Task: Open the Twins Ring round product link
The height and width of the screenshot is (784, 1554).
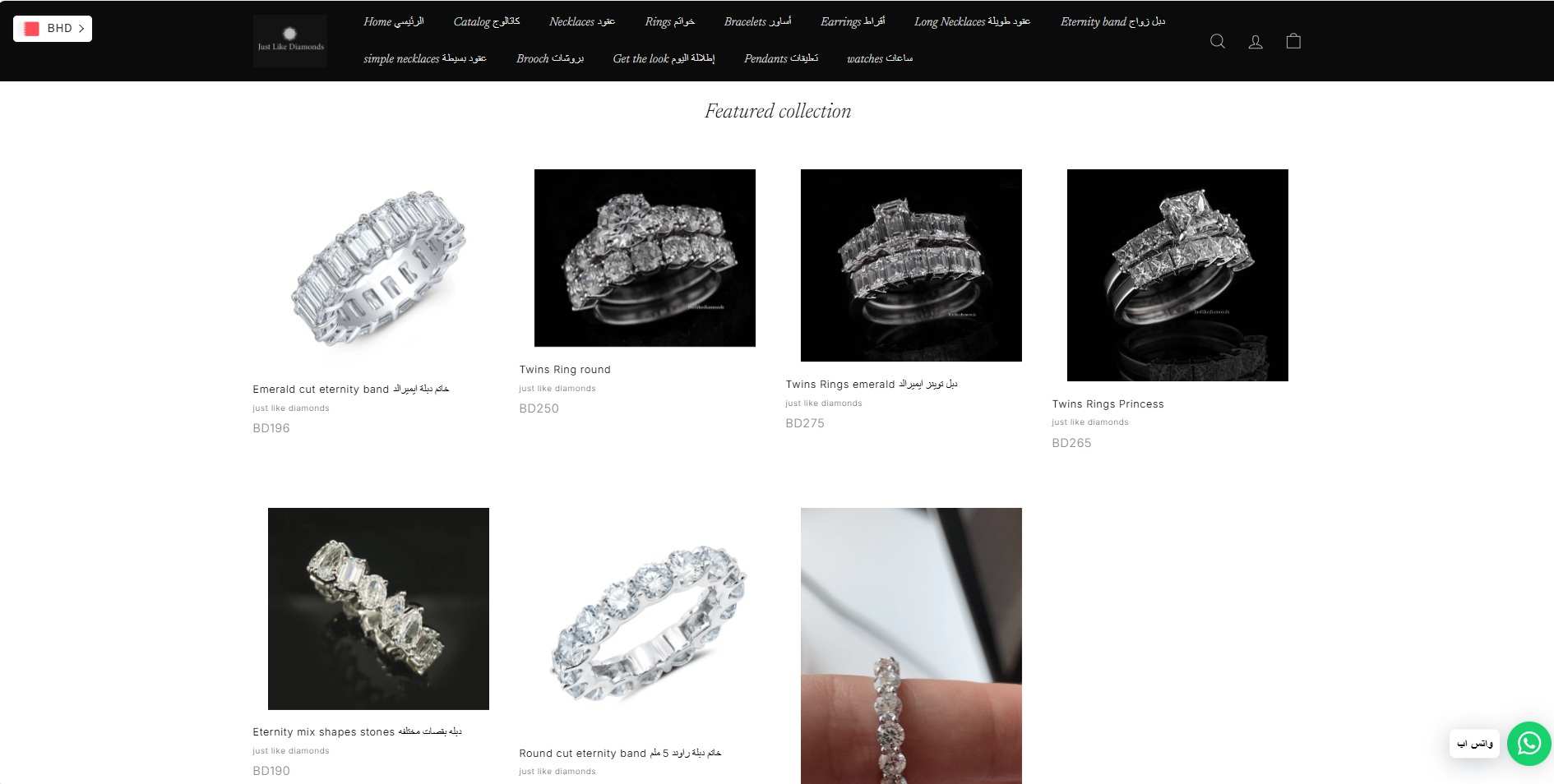Action: [x=565, y=370]
